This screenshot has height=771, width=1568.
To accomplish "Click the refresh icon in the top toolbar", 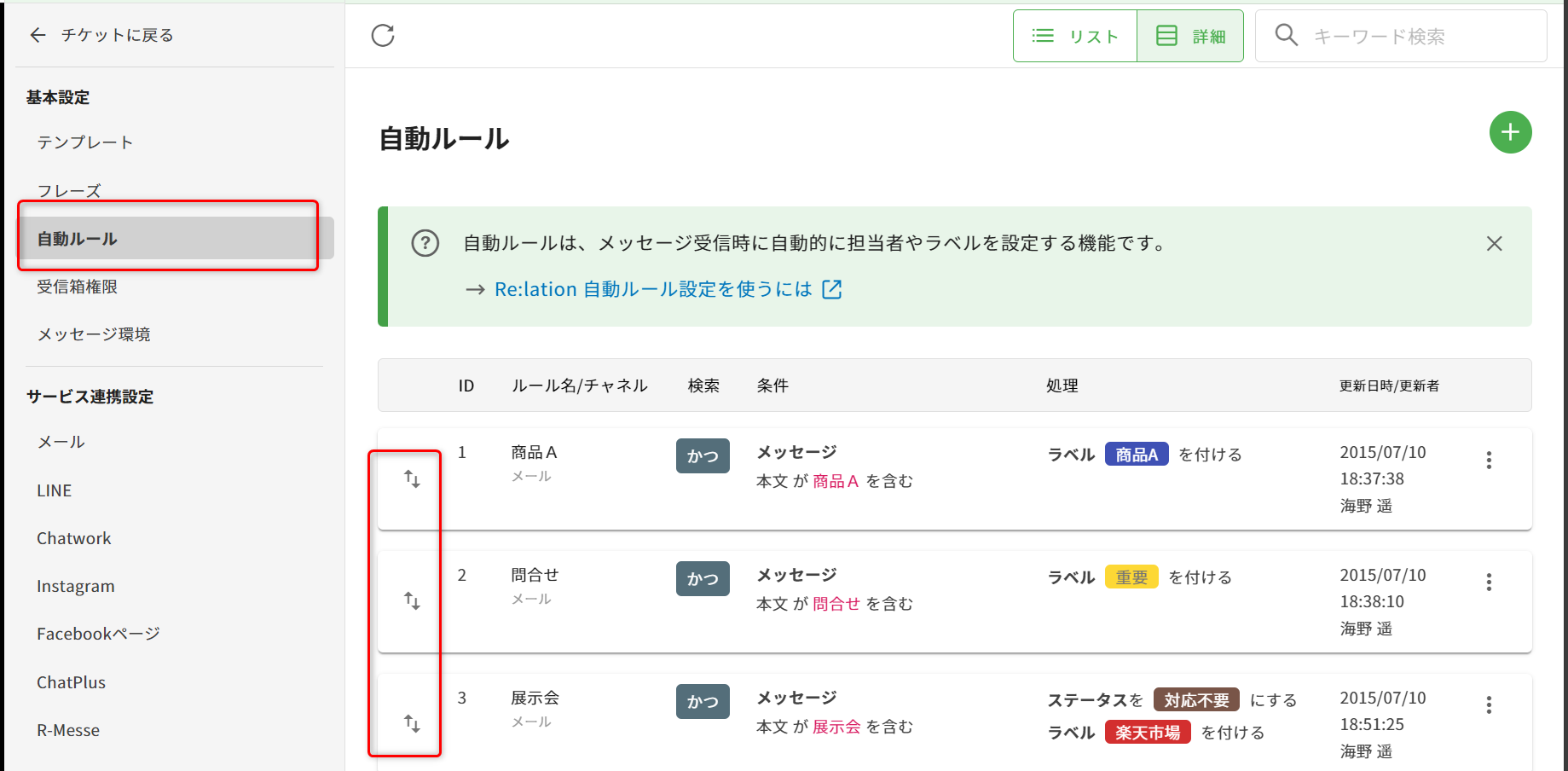I will point(383,36).
